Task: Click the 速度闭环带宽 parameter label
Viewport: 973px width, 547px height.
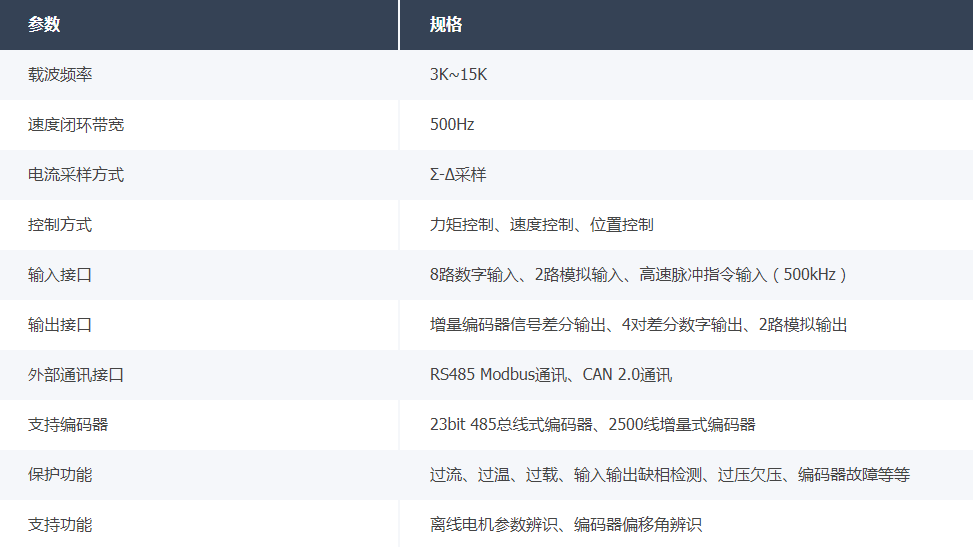Action: coord(76,125)
